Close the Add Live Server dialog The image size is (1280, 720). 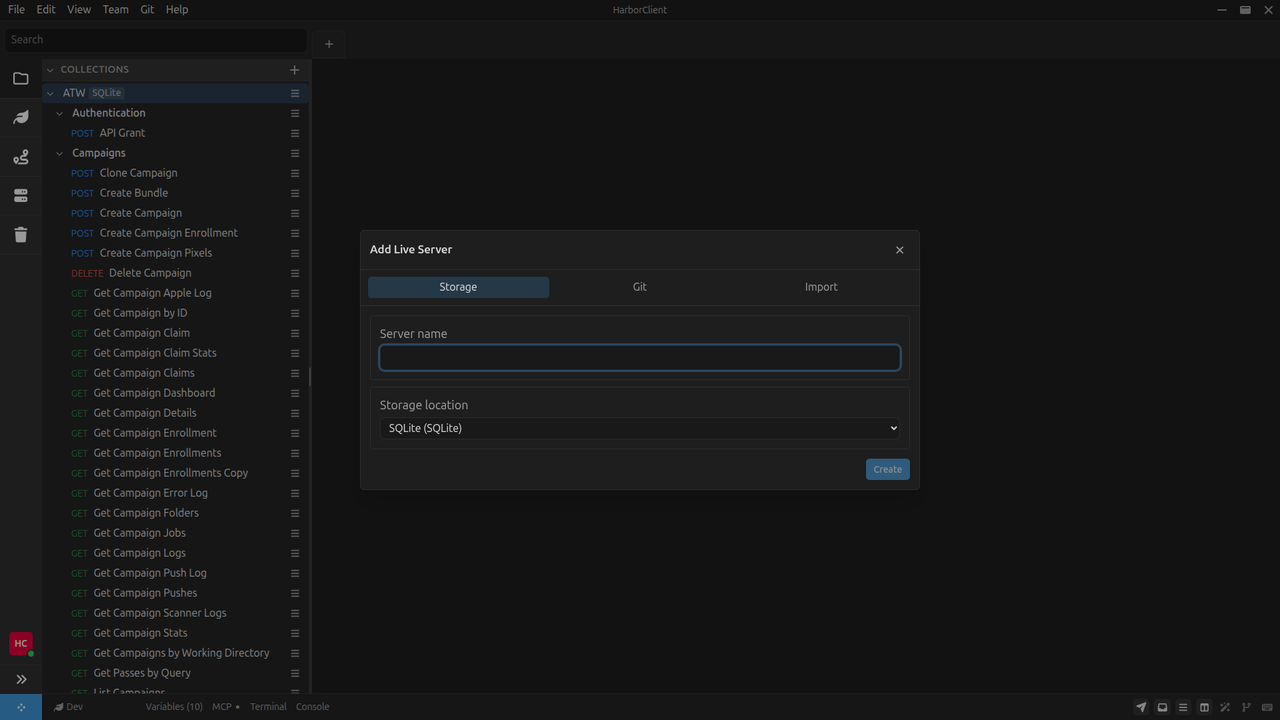coord(899,250)
